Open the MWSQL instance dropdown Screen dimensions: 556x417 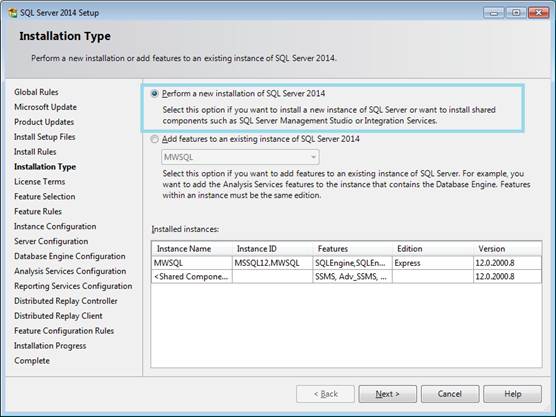(x=240, y=157)
